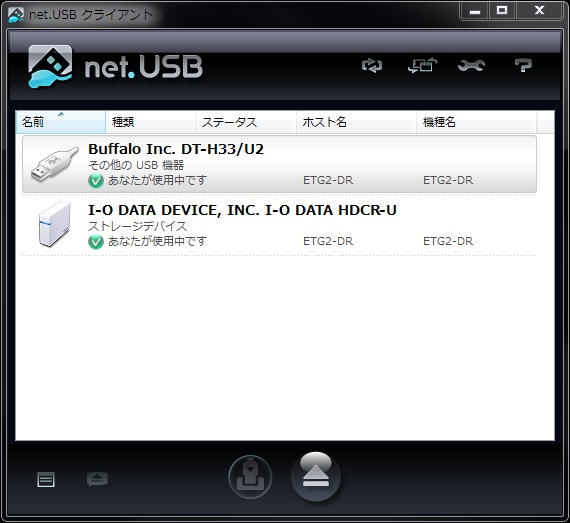Screen dimensions: 570x523
Task: Switch to list view icon at bottom left
Action: click(x=46, y=479)
